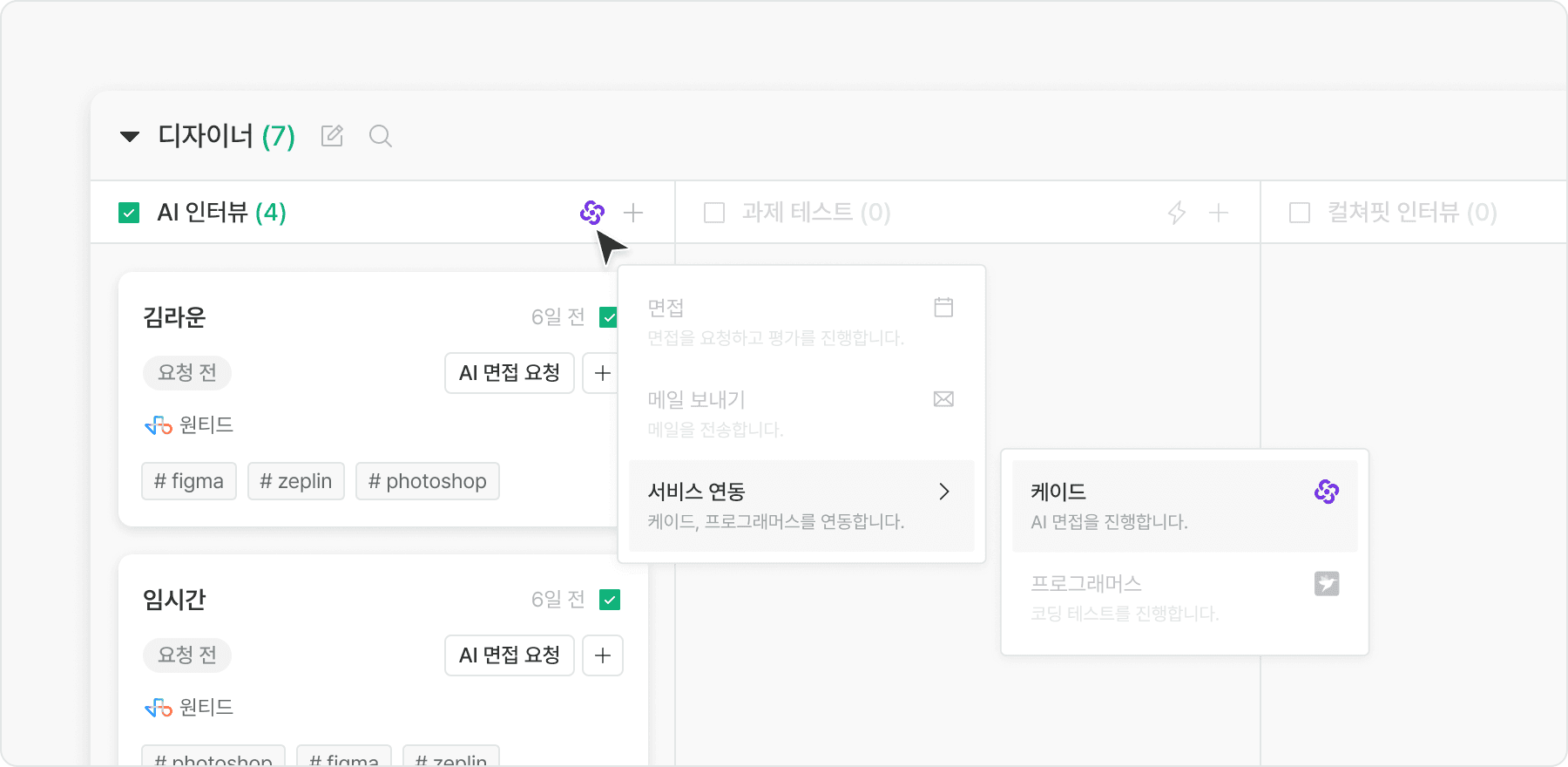This screenshot has width=1568, height=767.
Task: Click the edit pencil icon beside 디자이너
Action: (x=332, y=136)
